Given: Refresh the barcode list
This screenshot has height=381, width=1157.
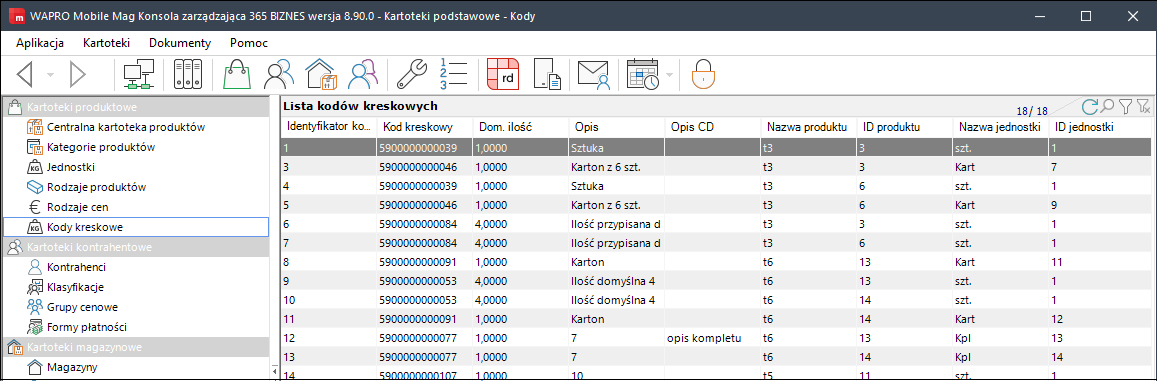Looking at the screenshot, I should 1090,106.
